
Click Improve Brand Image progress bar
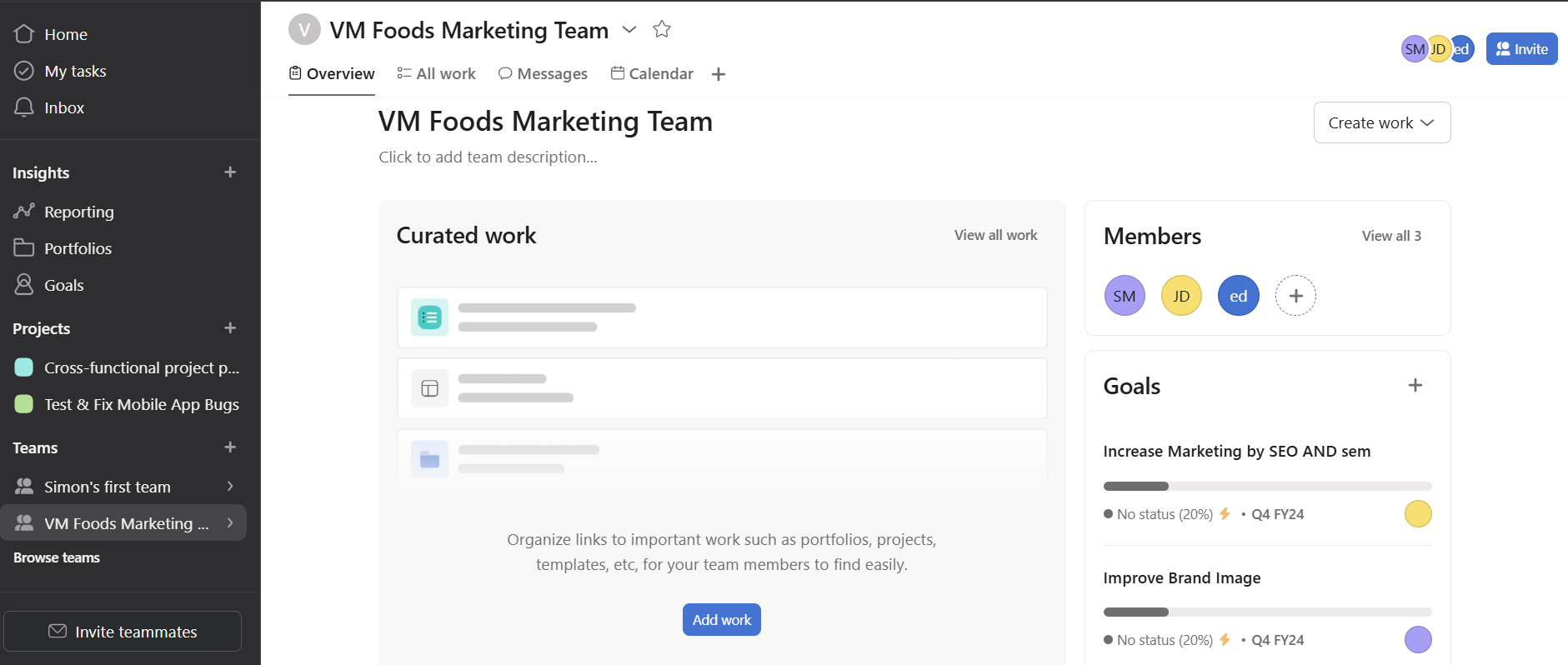pos(1267,612)
